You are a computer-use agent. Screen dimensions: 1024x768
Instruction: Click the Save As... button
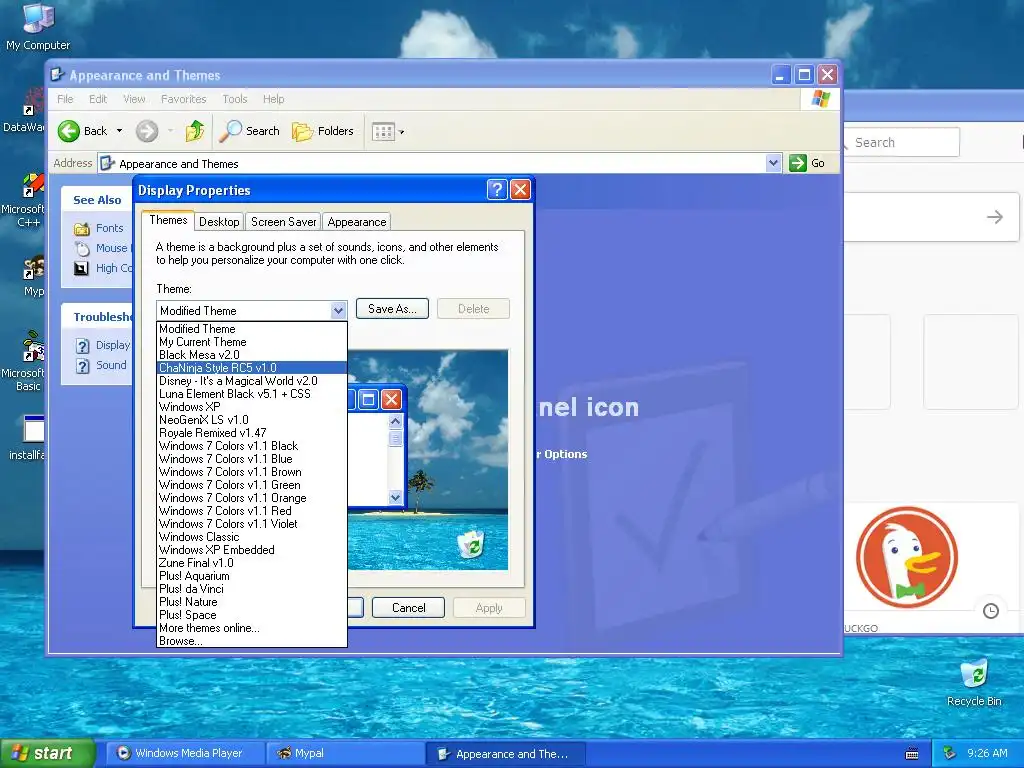(392, 309)
